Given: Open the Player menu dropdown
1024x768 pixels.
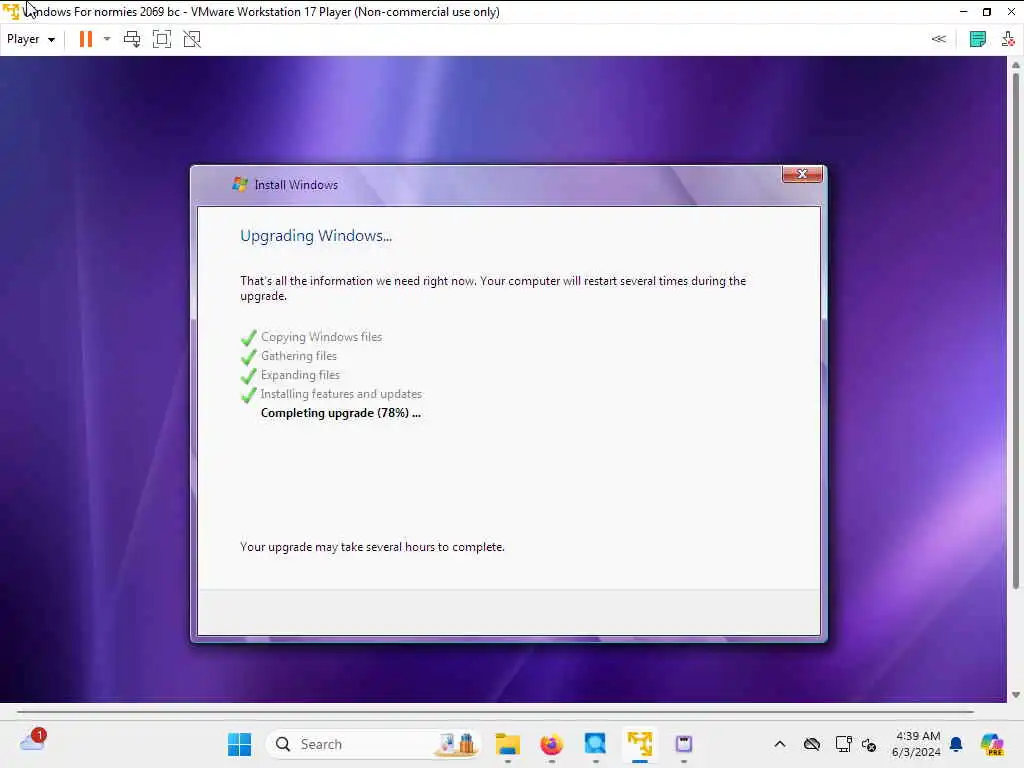Looking at the screenshot, I should point(31,39).
